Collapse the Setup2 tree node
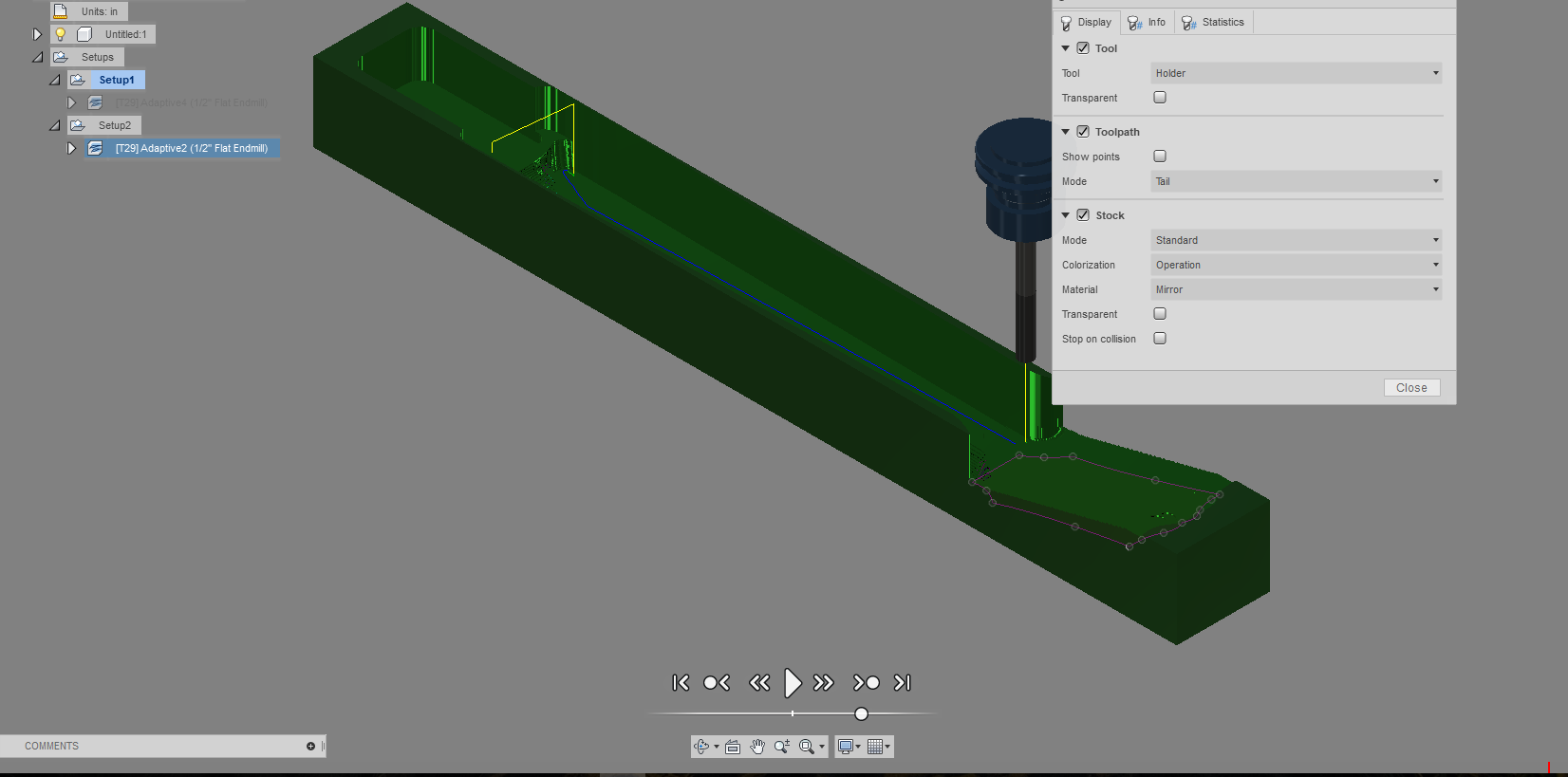 (54, 125)
